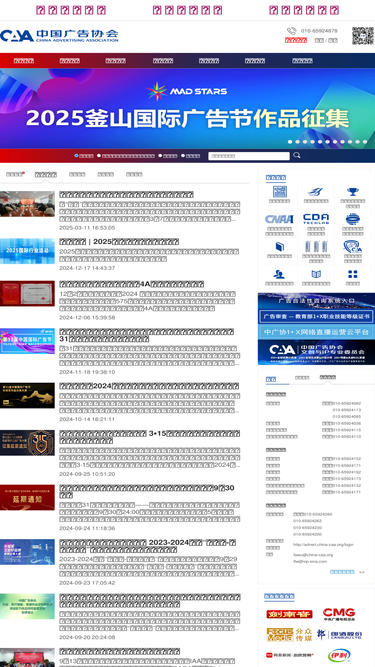Click the search text field in bar
Viewport: 375px width, 667px height.
pos(249,156)
